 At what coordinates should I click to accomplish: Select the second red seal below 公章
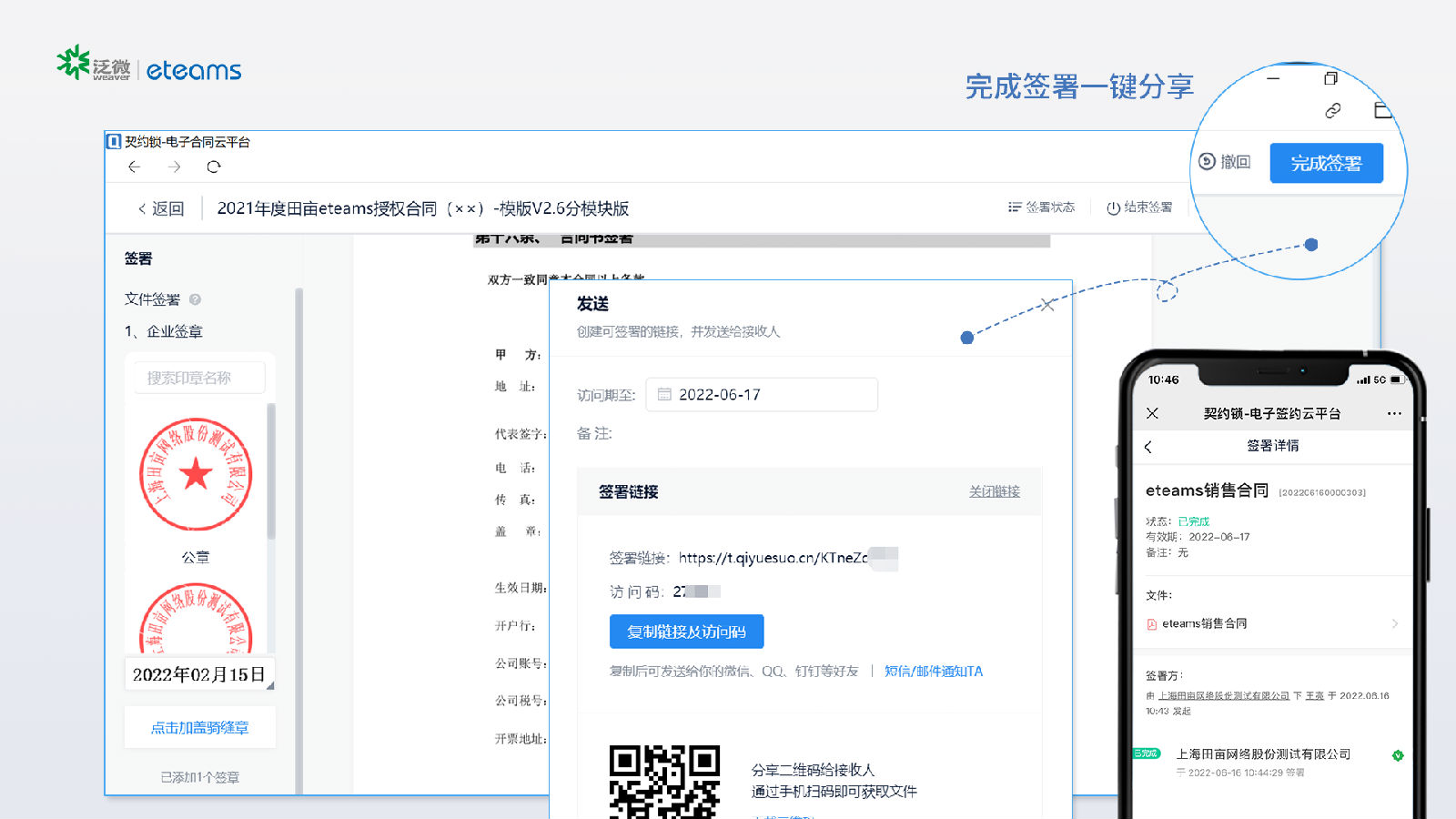pyautogui.click(x=196, y=619)
